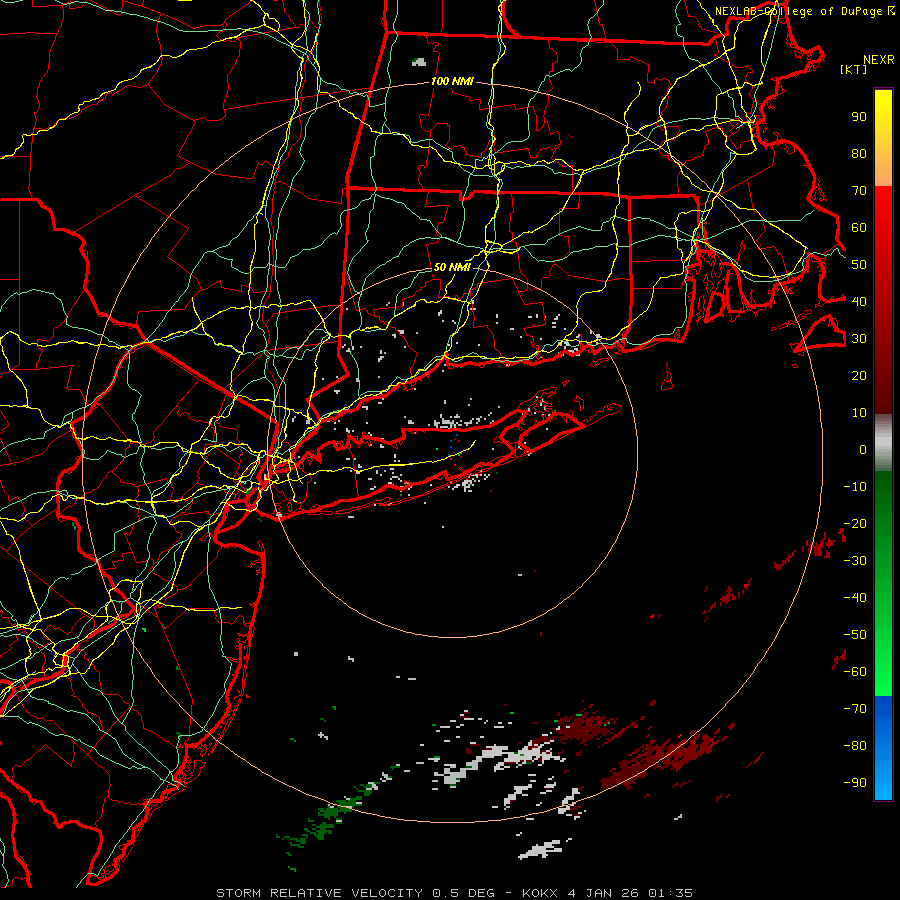Click the NEXLAB-College of DuPage credit text
Viewport: 900px width, 900px height.
(805, 11)
